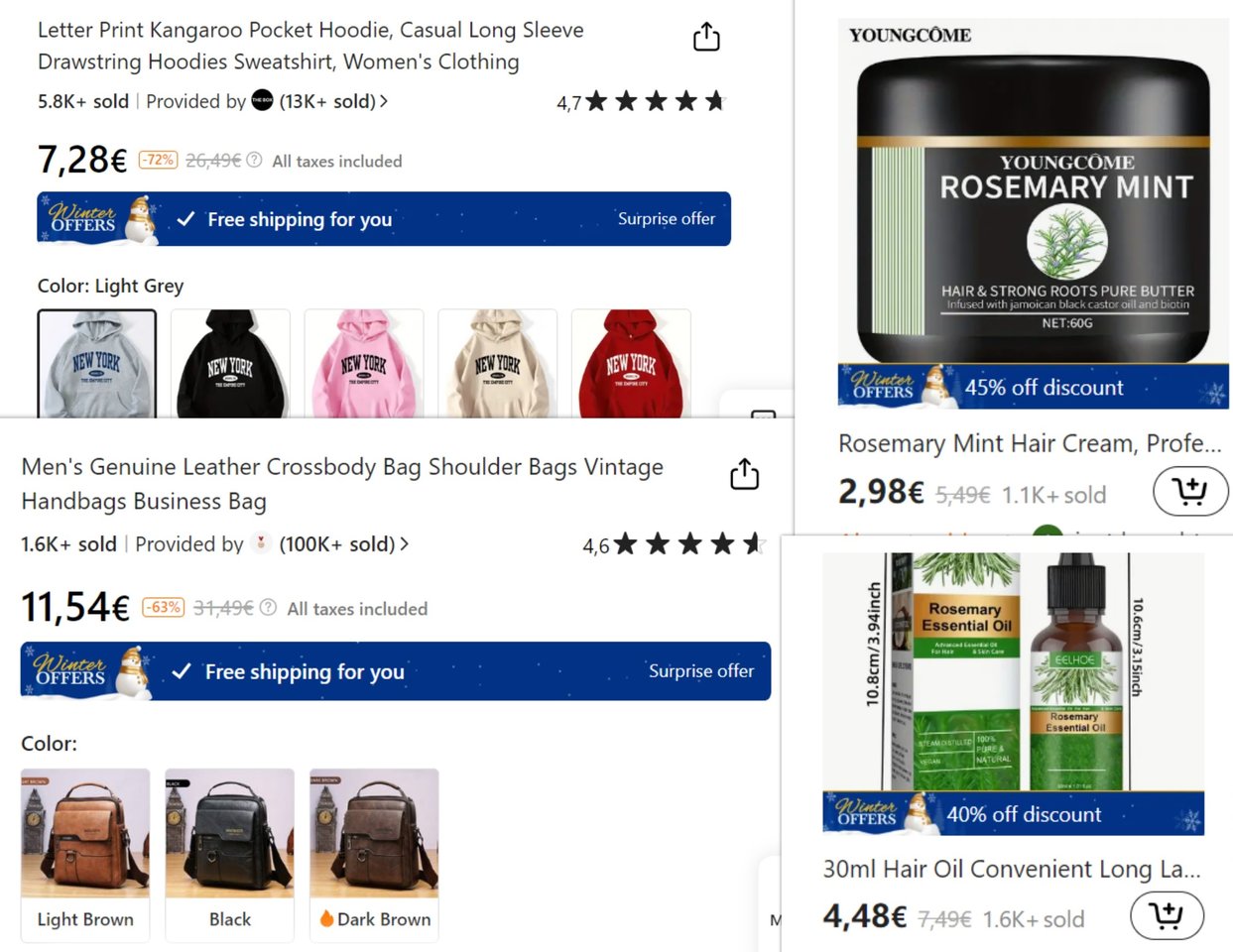Expand hoodie seller details chevron (13K+ sold)

[x=384, y=101]
